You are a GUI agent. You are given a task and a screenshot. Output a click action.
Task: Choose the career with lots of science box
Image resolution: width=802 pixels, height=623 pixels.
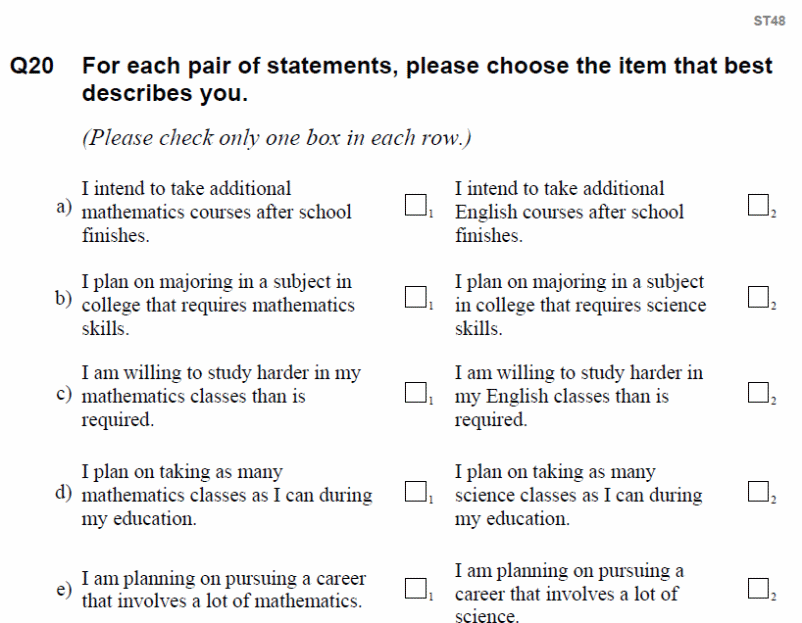pyautogui.click(x=758, y=588)
